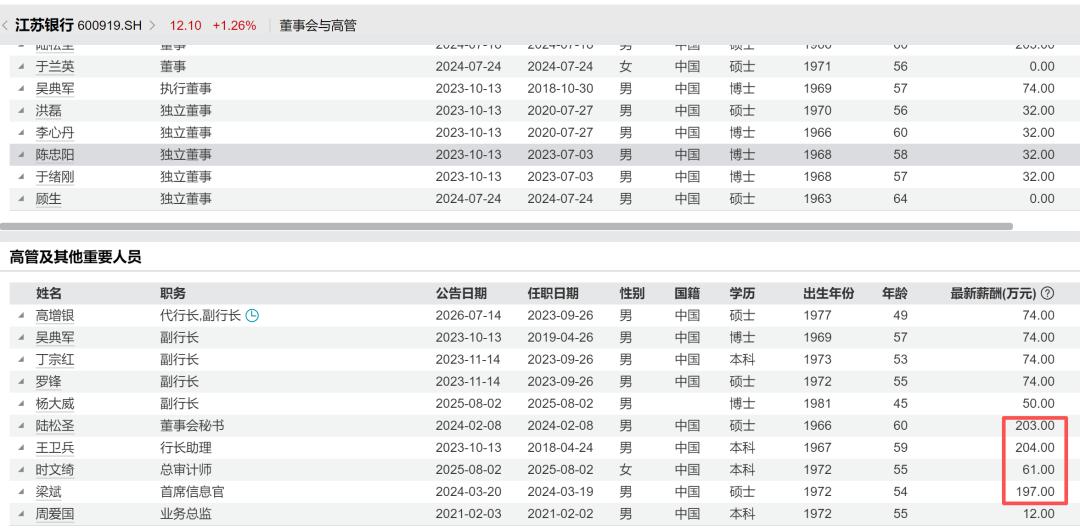Open 周爱国's profile link
Screen dimensions: 1080x530
[55, 514]
